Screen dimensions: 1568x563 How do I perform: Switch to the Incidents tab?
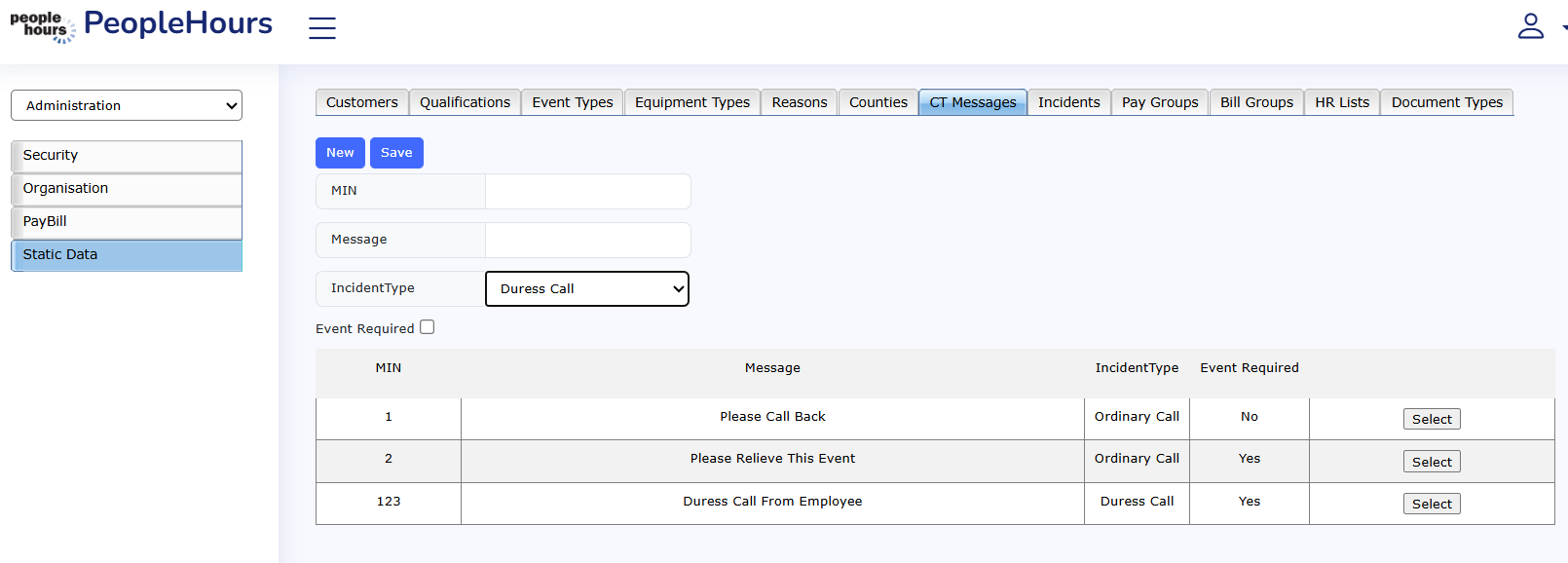1068,102
